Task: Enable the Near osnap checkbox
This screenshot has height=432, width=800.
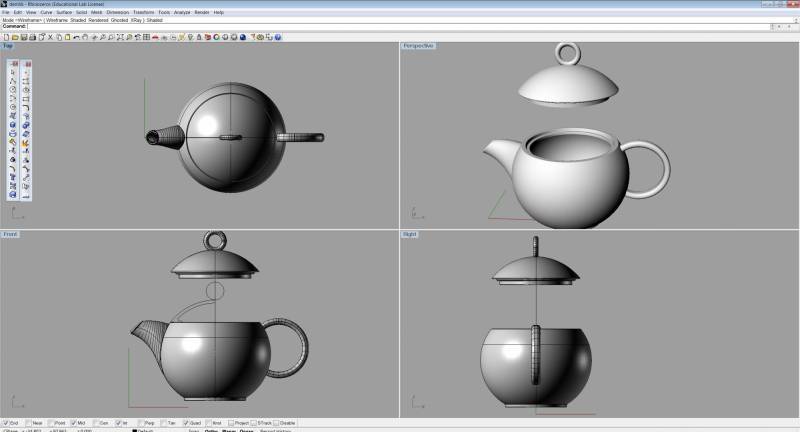Action: 28,423
